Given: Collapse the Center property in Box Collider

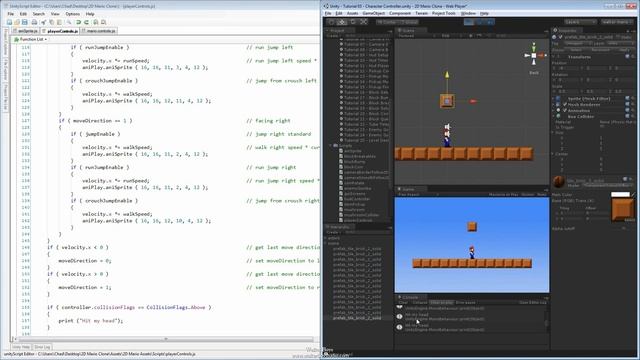Looking at the screenshot, I should point(553,154).
